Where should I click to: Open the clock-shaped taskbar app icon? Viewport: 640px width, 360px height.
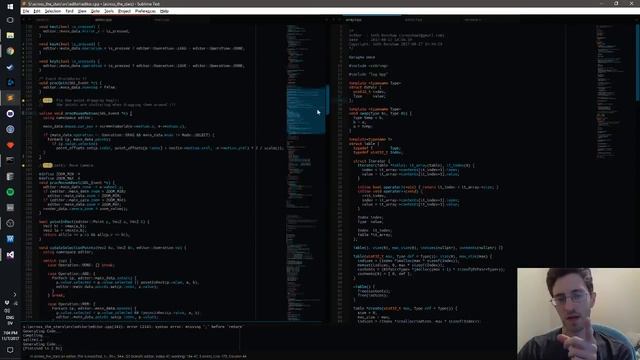pyautogui.click(x=10, y=223)
